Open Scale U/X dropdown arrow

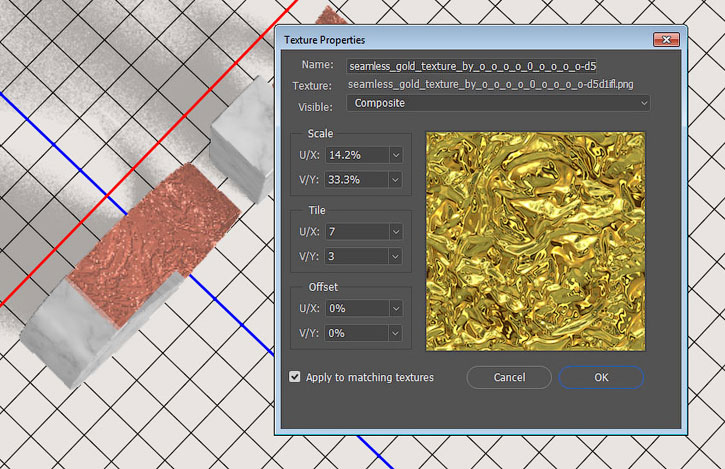pos(395,155)
